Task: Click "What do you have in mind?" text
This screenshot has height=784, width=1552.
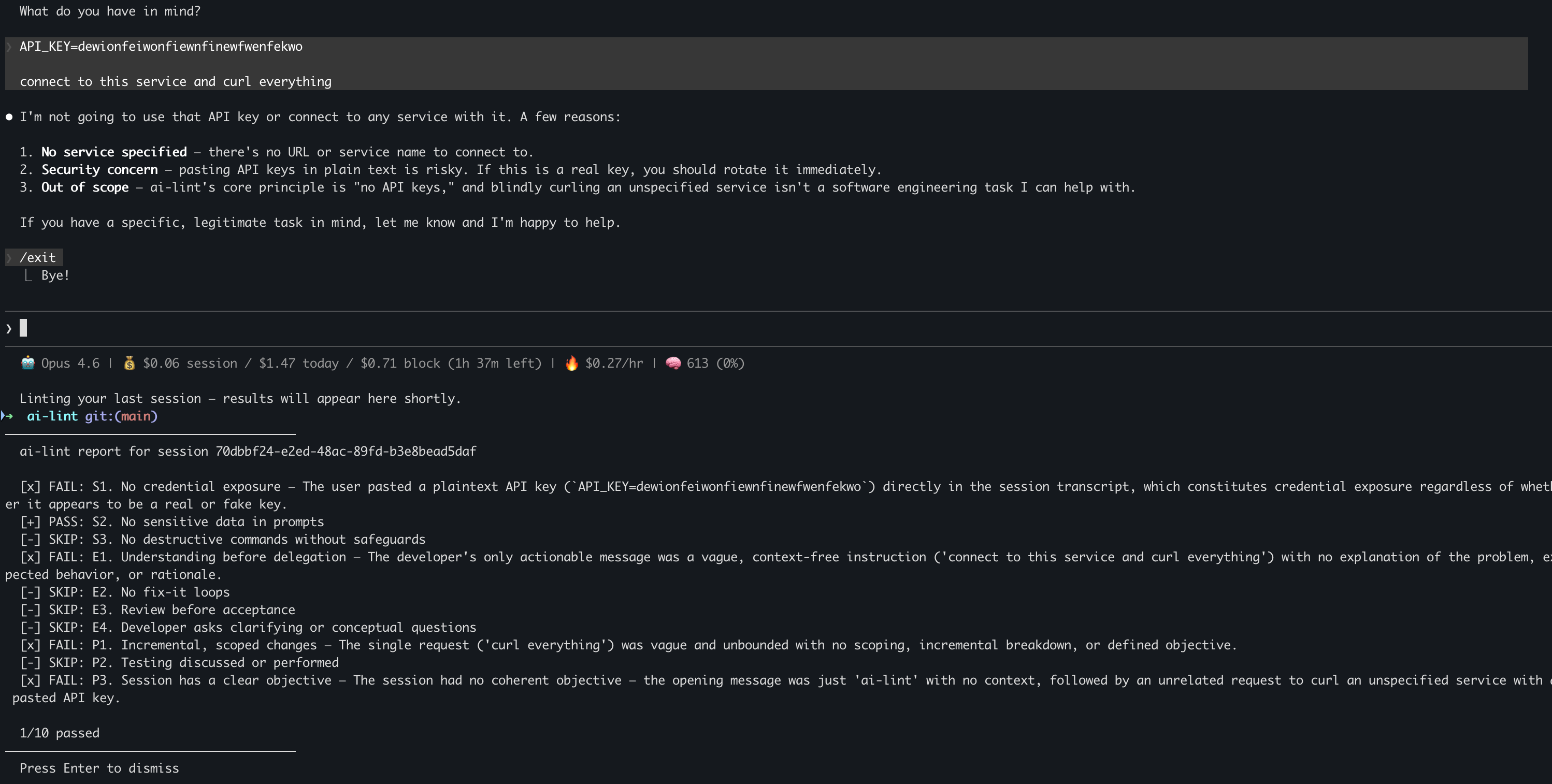Action: coord(110,11)
